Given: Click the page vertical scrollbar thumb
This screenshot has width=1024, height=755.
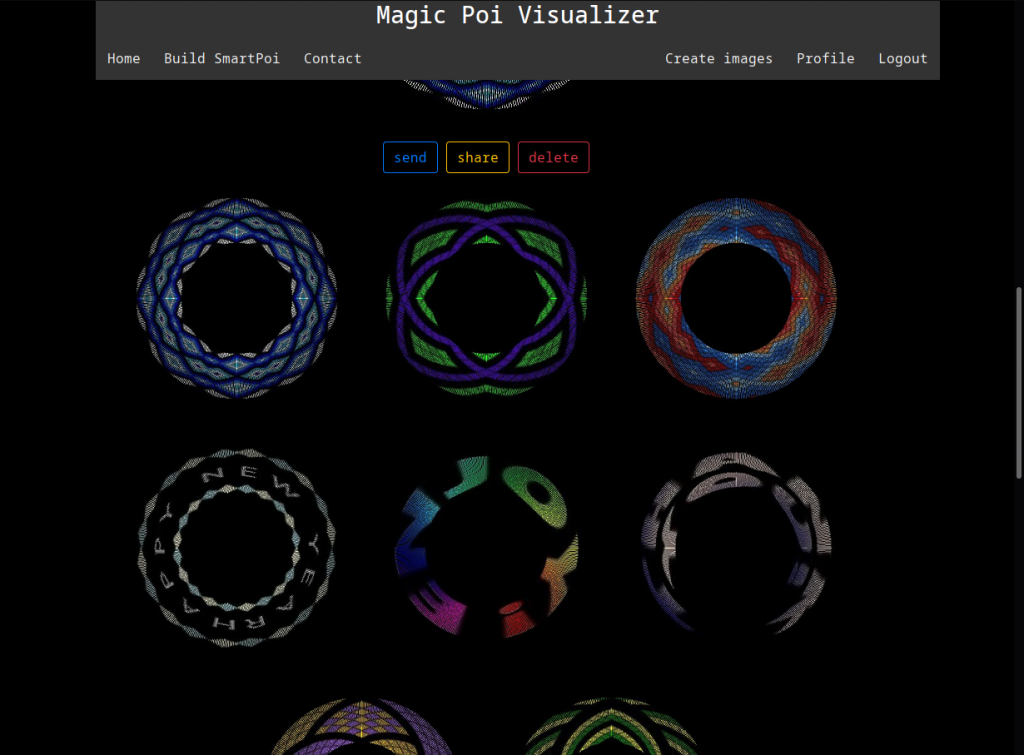Looking at the screenshot, I should (1019, 383).
